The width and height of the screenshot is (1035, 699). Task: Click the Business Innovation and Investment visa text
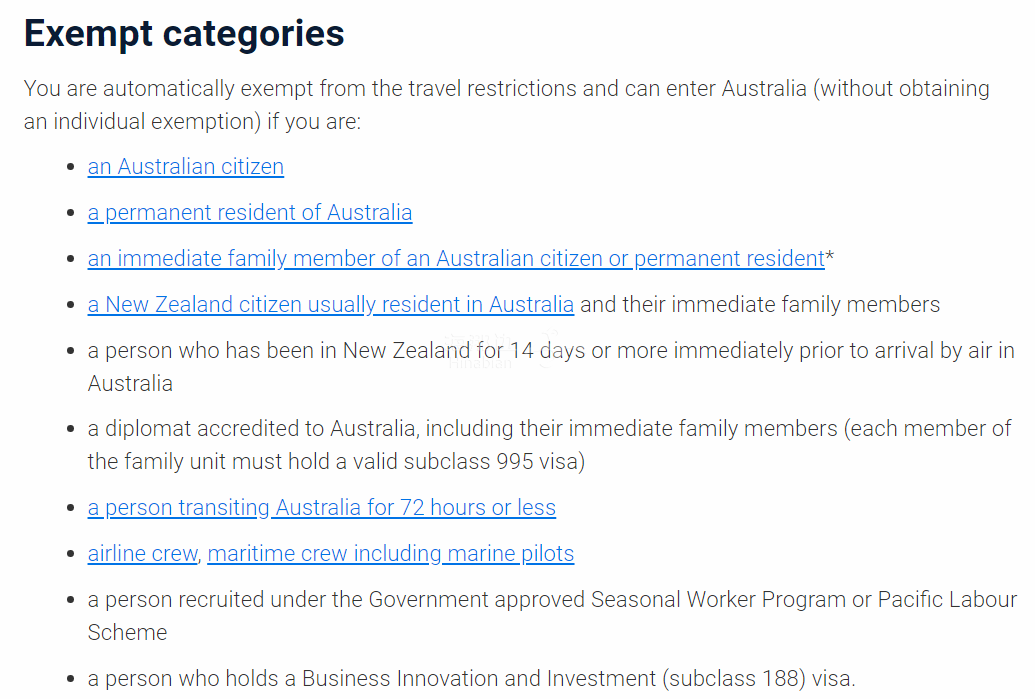(x=470, y=679)
